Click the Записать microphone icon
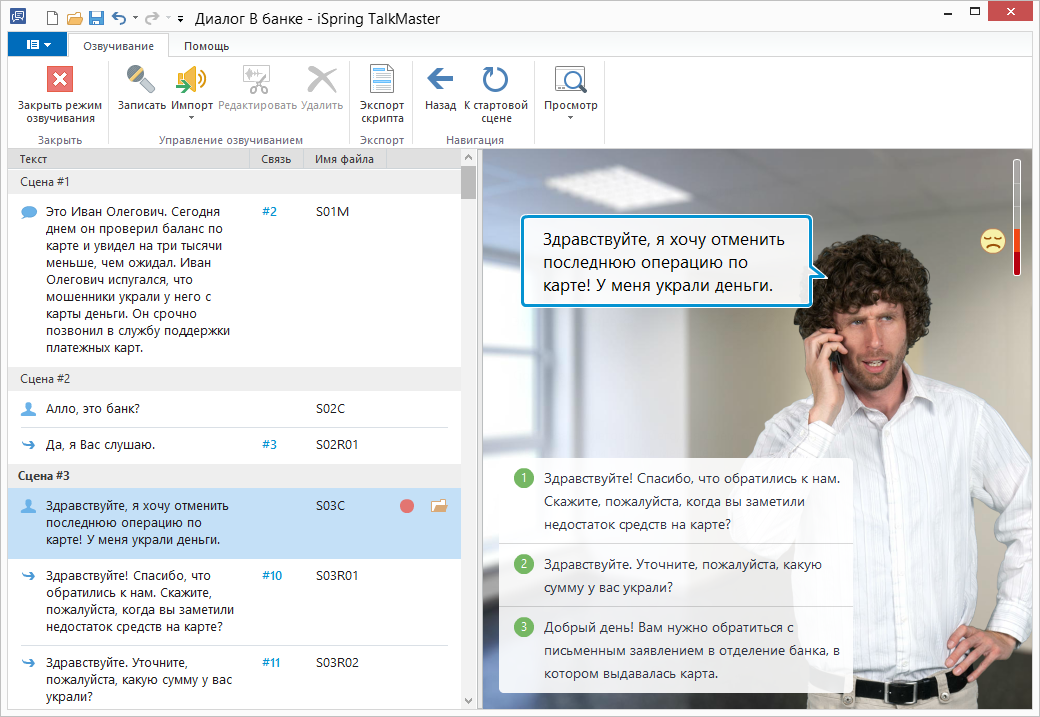The height and width of the screenshot is (717, 1040). [x=141, y=79]
